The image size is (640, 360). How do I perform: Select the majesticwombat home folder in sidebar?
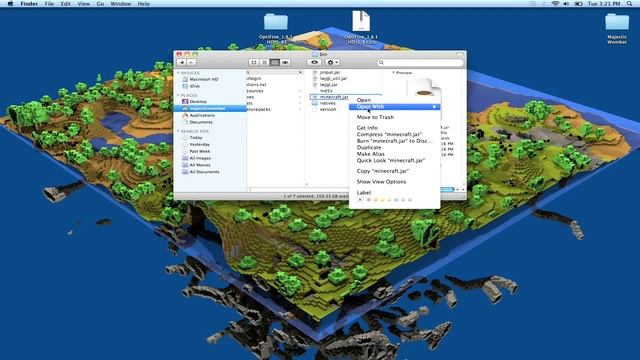pyautogui.click(x=210, y=109)
